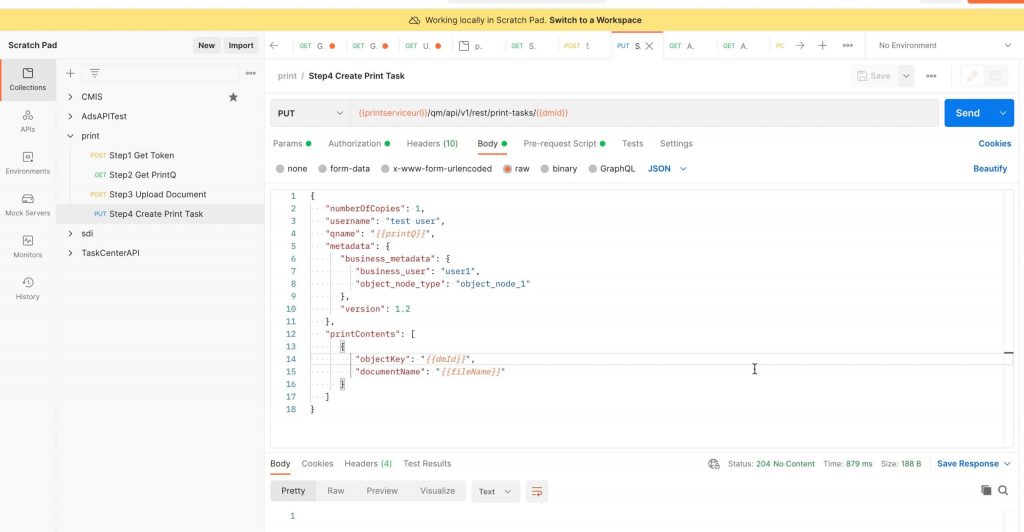1024x532 pixels.
Task: Open the Test Results tab
Action: [427, 463]
